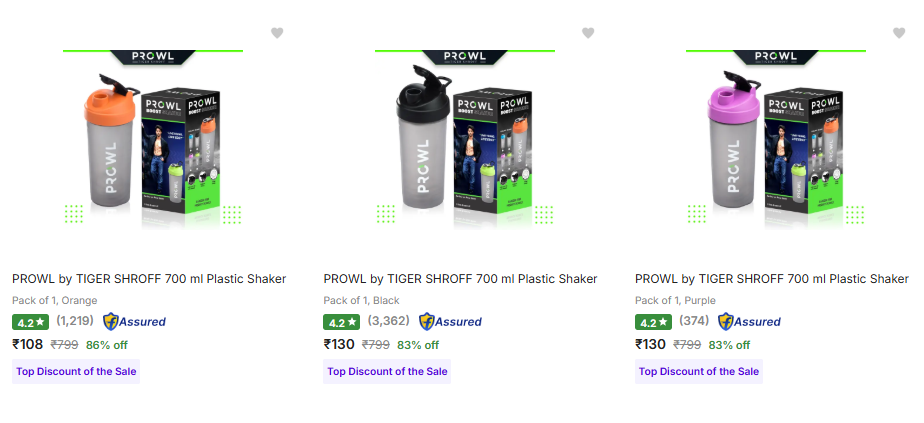This screenshot has height=423, width=924.
Task: Wishlist the orange PROWL shaker heart
Action: pos(277,33)
